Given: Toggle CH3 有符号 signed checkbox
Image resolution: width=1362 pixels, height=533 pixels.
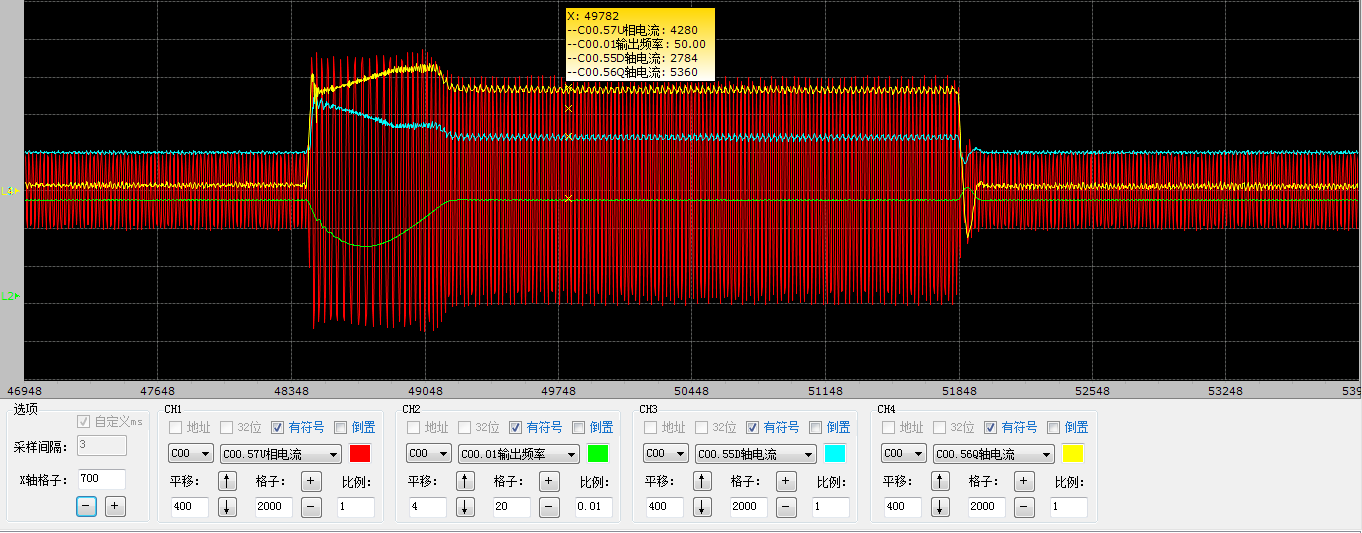Looking at the screenshot, I should pos(752,427).
